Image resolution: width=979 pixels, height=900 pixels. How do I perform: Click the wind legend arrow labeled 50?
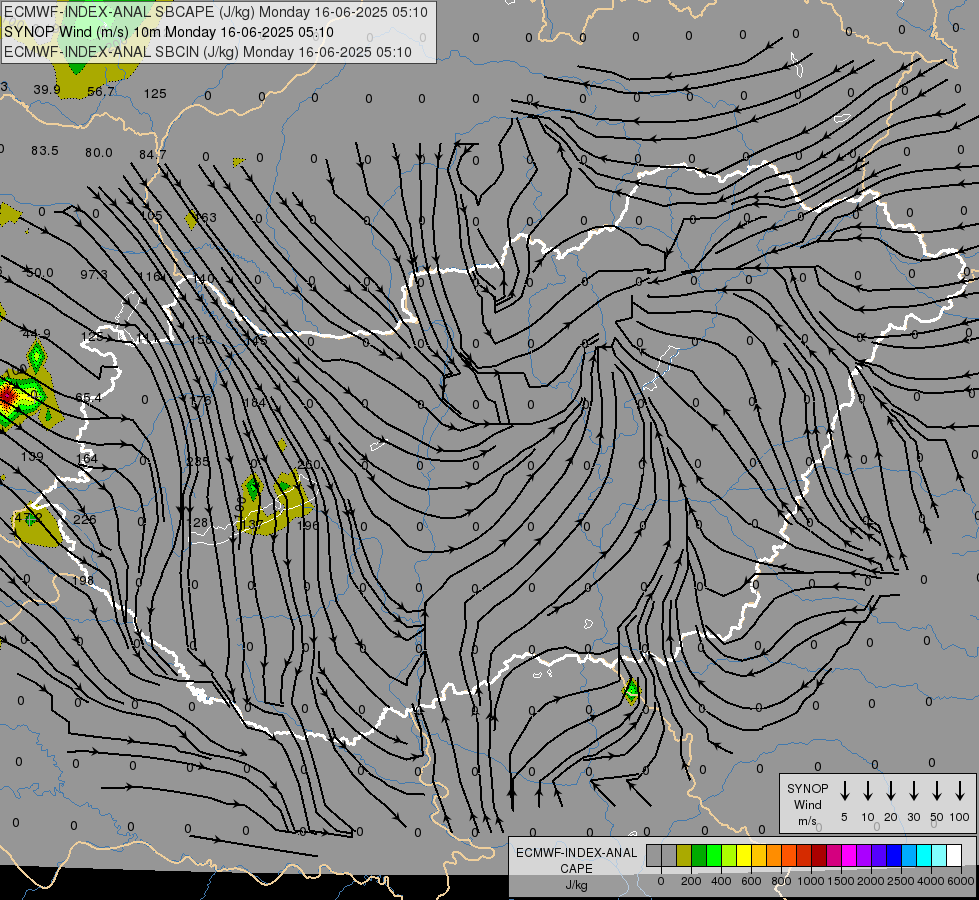tap(937, 791)
